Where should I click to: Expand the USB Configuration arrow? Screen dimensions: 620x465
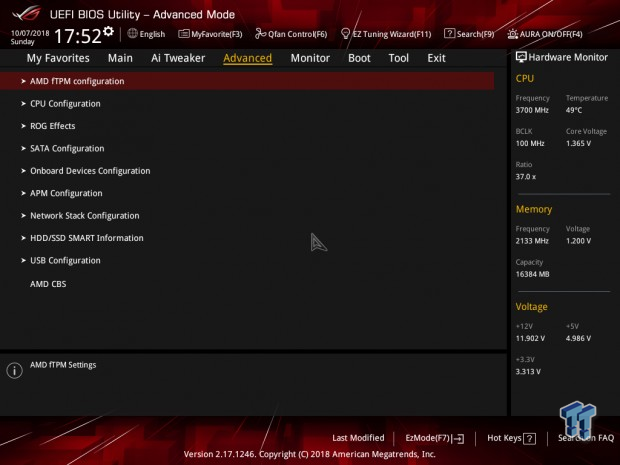tap(23, 260)
